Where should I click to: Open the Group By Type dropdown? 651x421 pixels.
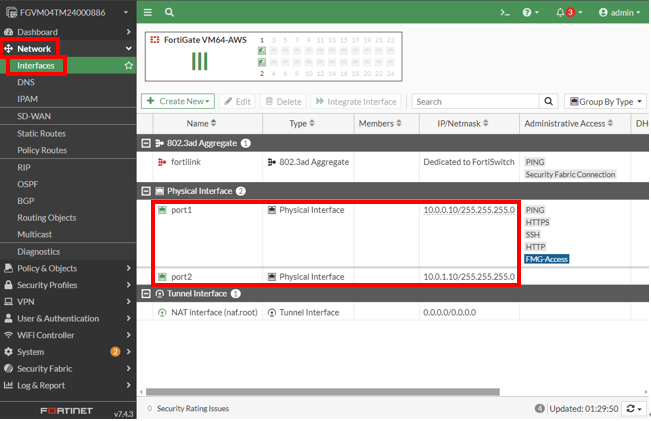(x=605, y=102)
